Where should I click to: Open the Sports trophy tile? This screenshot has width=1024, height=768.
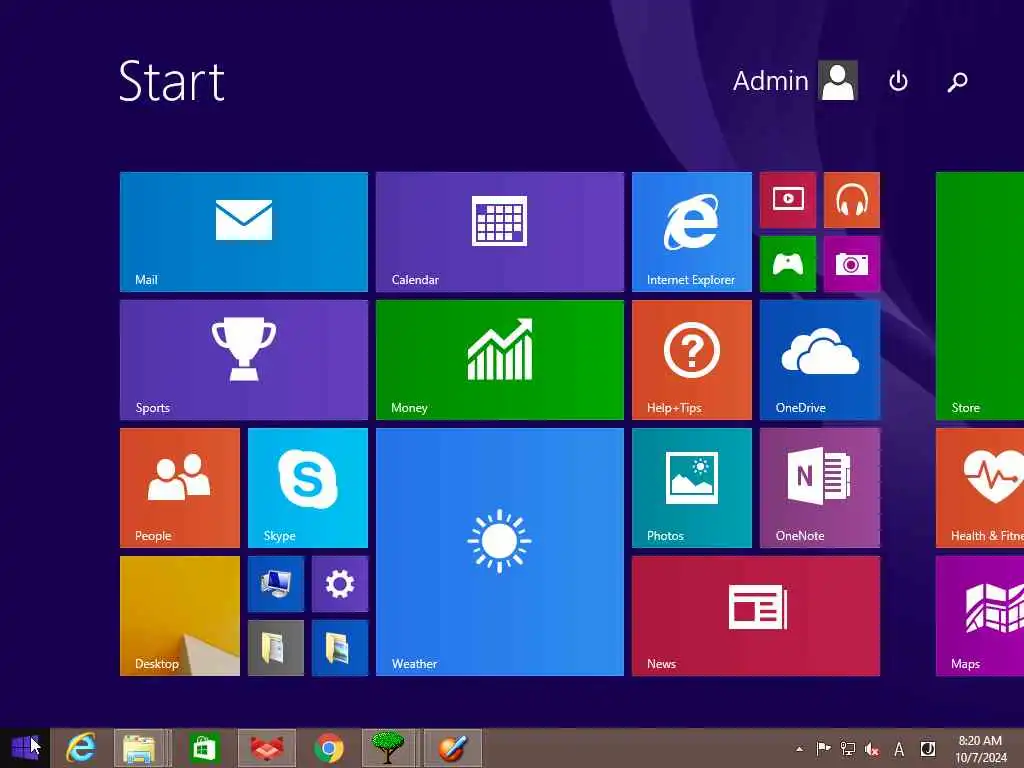(x=244, y=360)
